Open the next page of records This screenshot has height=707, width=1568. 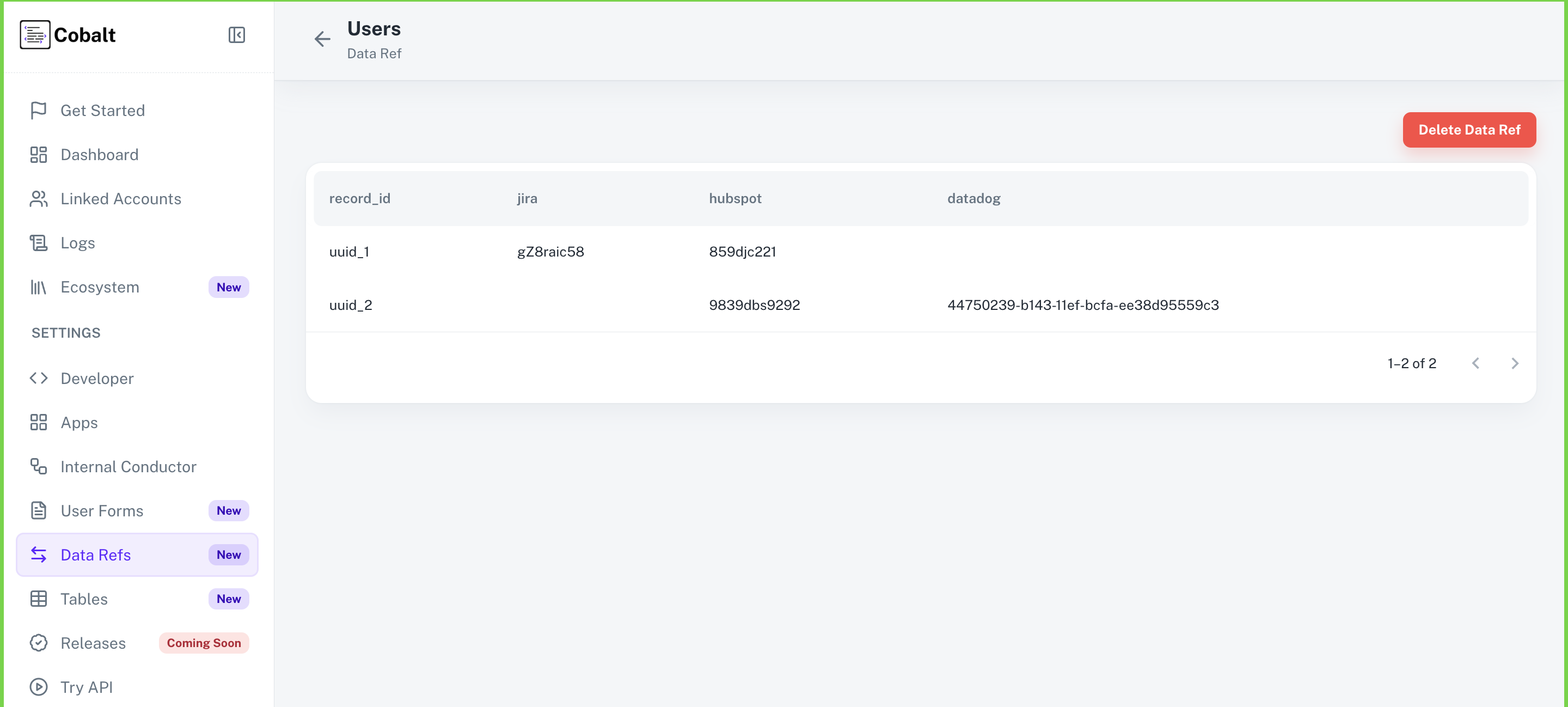[1515, 363]
